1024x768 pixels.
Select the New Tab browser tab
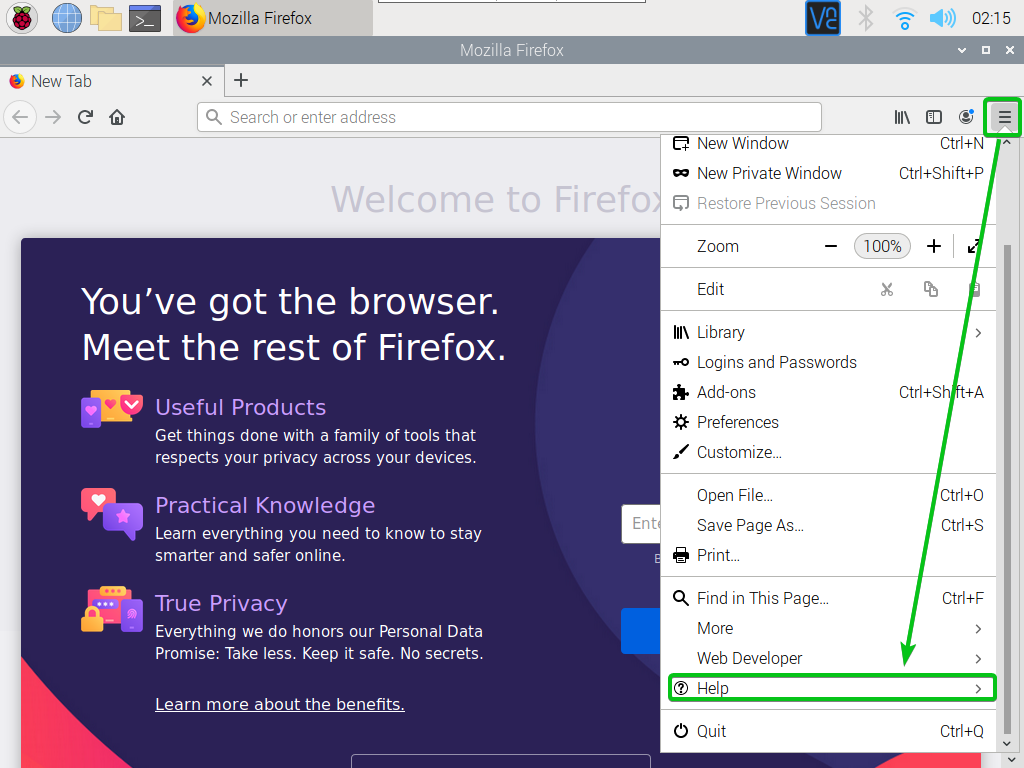click(112, 82)
